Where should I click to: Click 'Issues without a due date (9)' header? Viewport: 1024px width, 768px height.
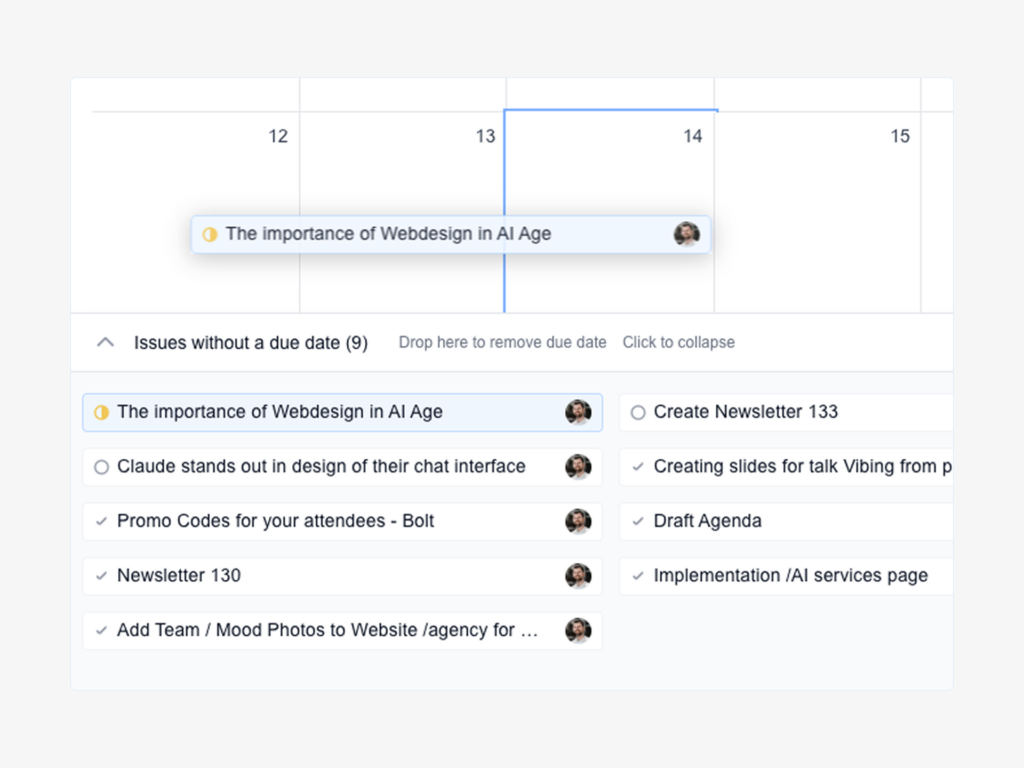click(250, 343)
